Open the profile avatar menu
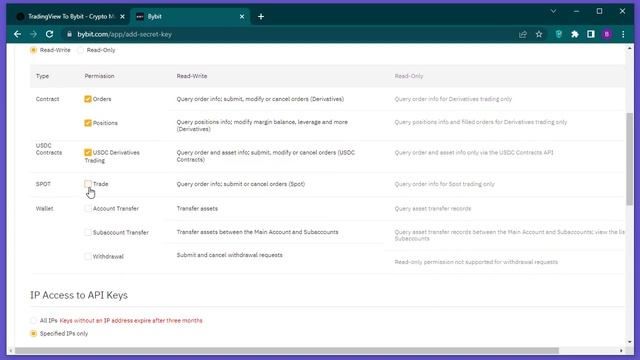 coord(607,34)
